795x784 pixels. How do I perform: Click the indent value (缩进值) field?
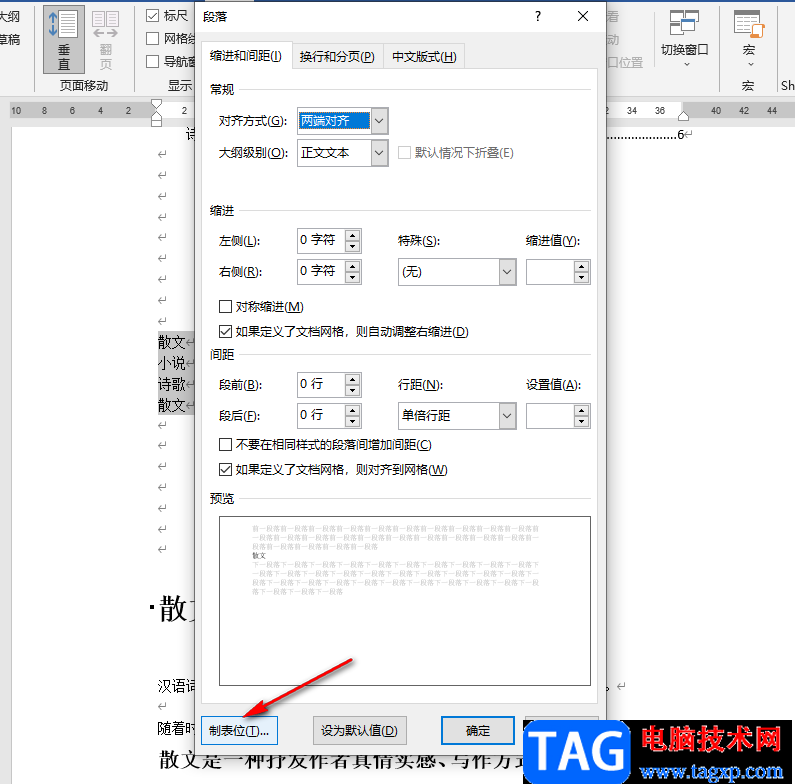coord(551,272)
